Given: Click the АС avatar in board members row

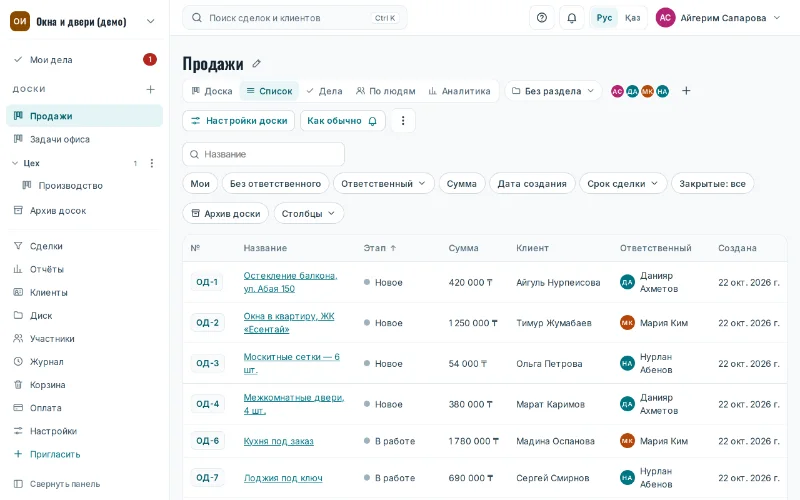Looking at the screenshot, I should click(617, 91).
